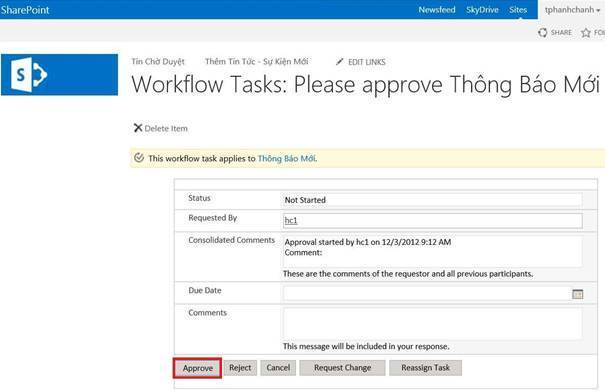Click the Workflow Tasks page title

click(x=365, y=84)
